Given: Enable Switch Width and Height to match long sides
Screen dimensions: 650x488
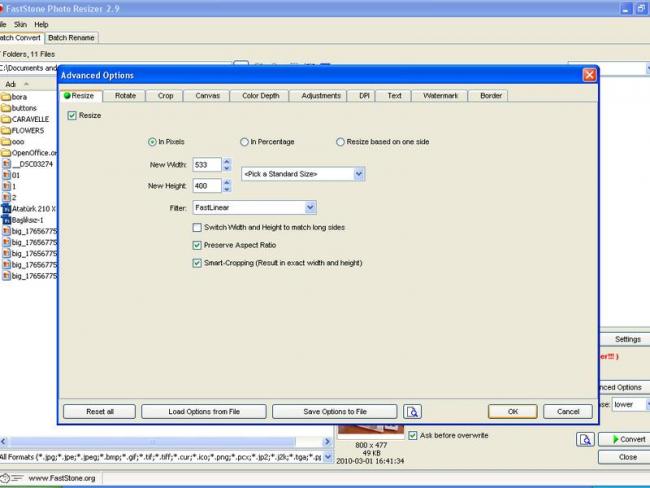Looking at the screenshot, I should [197, 227].
